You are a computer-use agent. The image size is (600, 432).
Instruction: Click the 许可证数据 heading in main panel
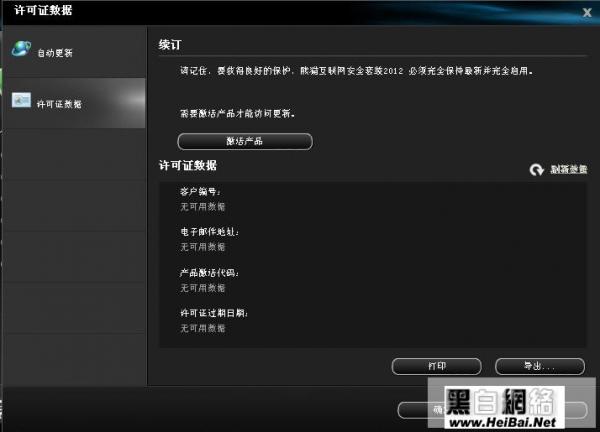[x=188, y=165]
